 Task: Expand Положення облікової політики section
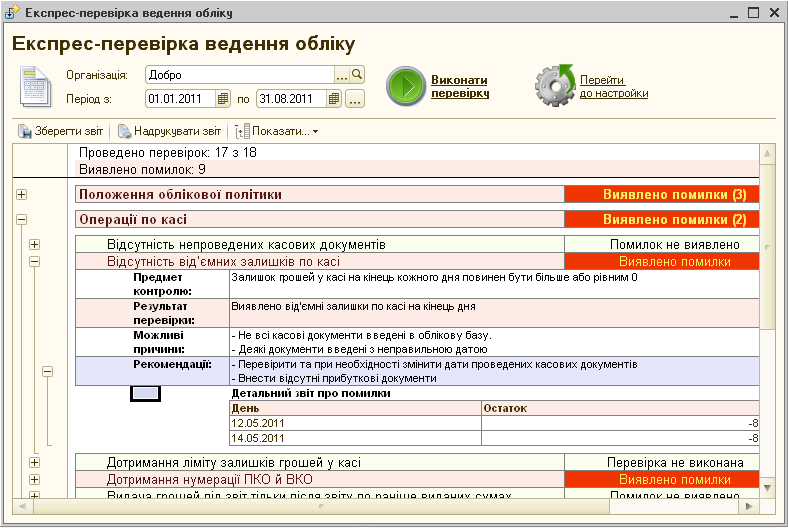tap(21, 194)
